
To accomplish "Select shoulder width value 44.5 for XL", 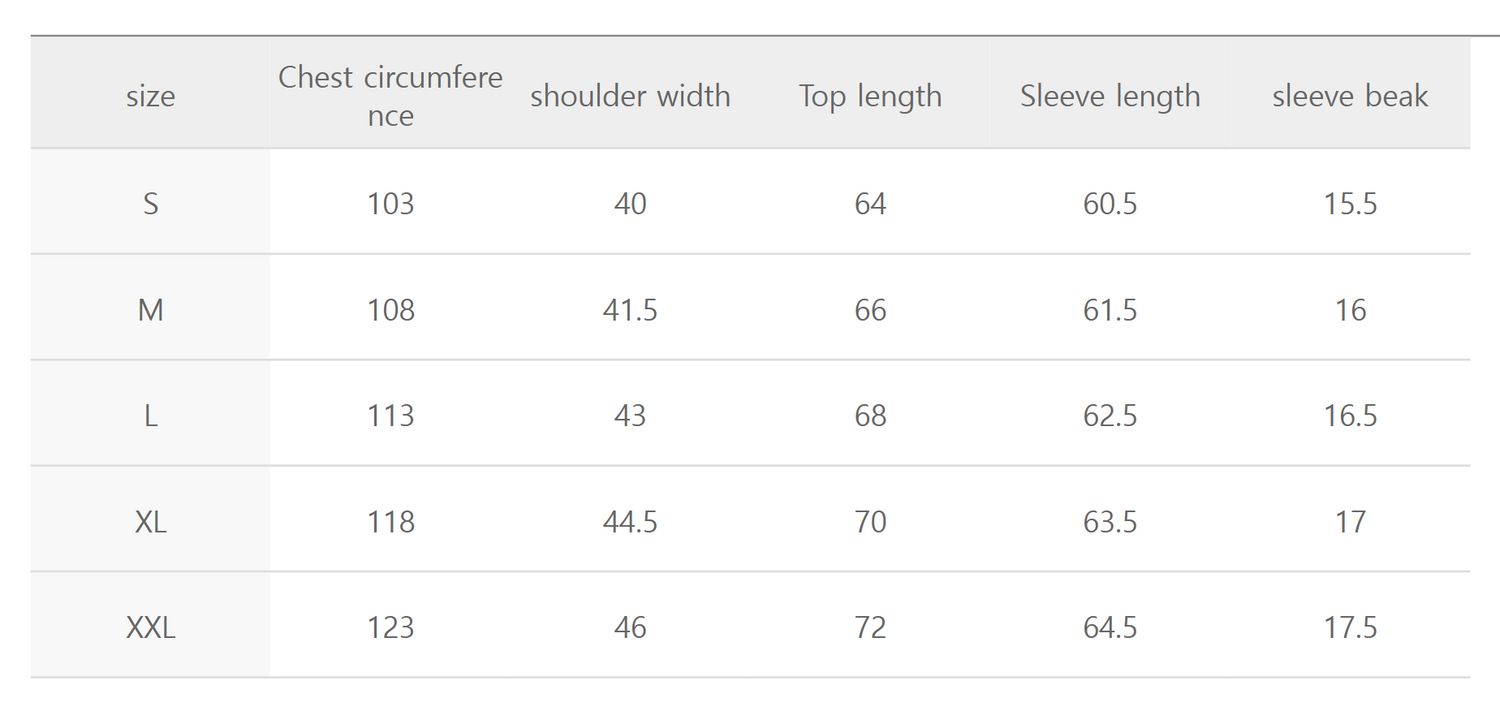I will point(630,522).
